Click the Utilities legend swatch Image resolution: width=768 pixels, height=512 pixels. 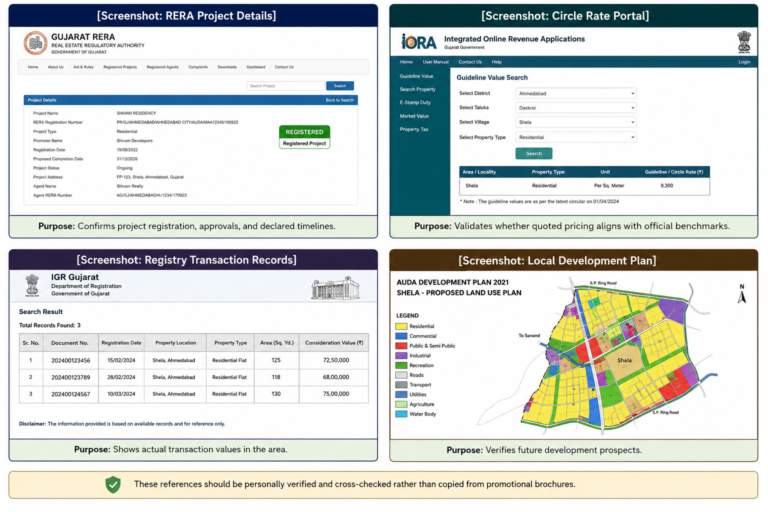(x=401, y=394)
